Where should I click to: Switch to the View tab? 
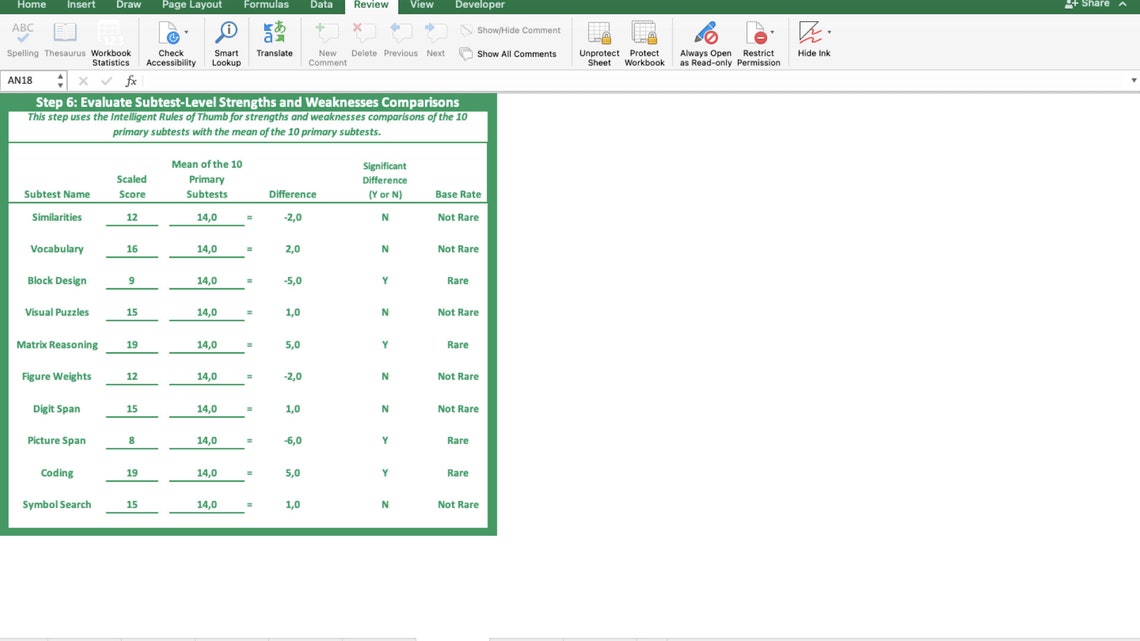click(420, 5)
